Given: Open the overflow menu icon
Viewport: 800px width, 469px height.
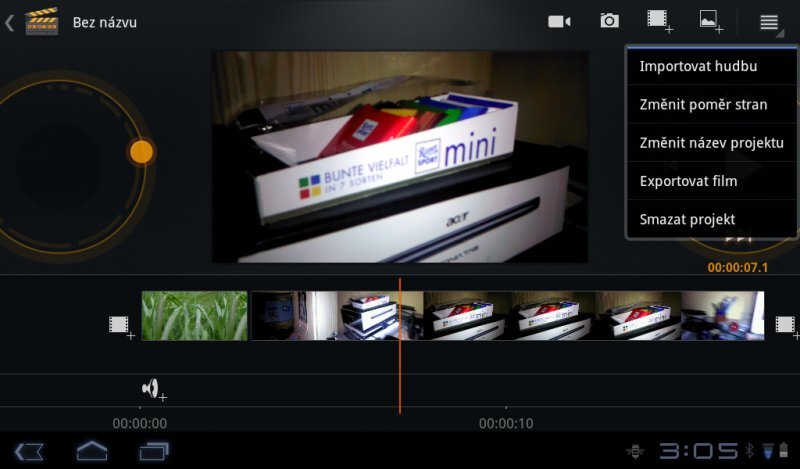Looking at the screenshot, I should click(769, 22).
